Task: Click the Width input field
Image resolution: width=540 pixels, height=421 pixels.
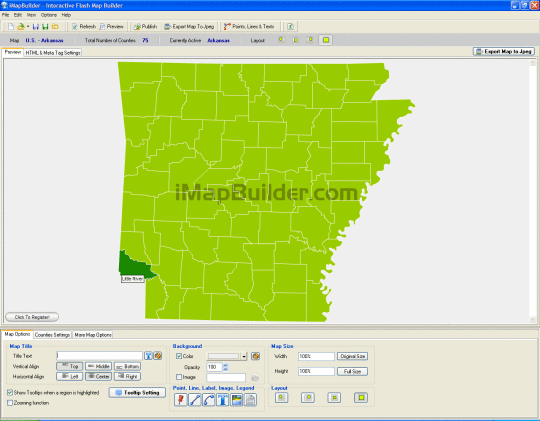Action: pos(316,356)
